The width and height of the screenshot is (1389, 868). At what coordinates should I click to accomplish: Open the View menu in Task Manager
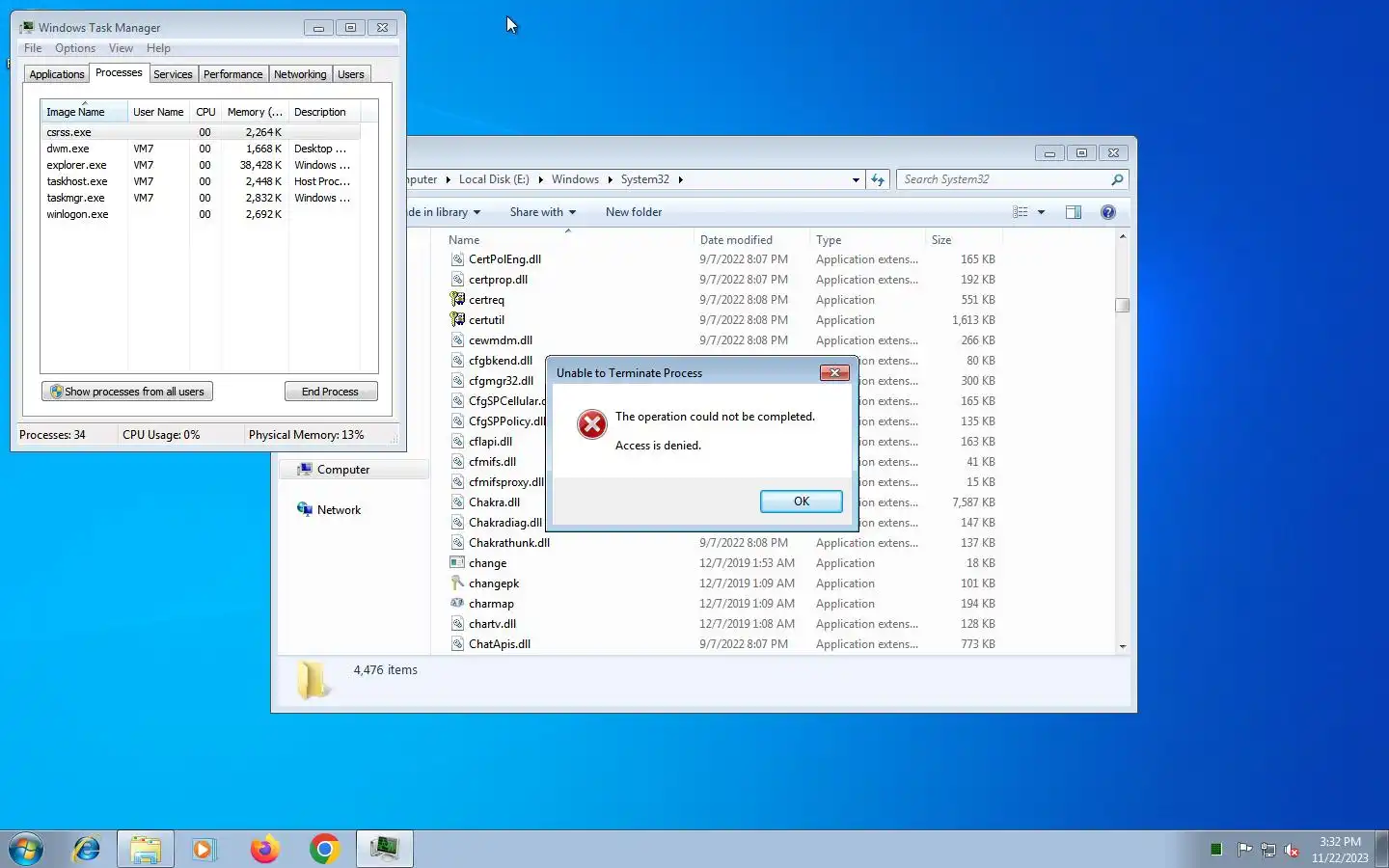coord(121,48)
